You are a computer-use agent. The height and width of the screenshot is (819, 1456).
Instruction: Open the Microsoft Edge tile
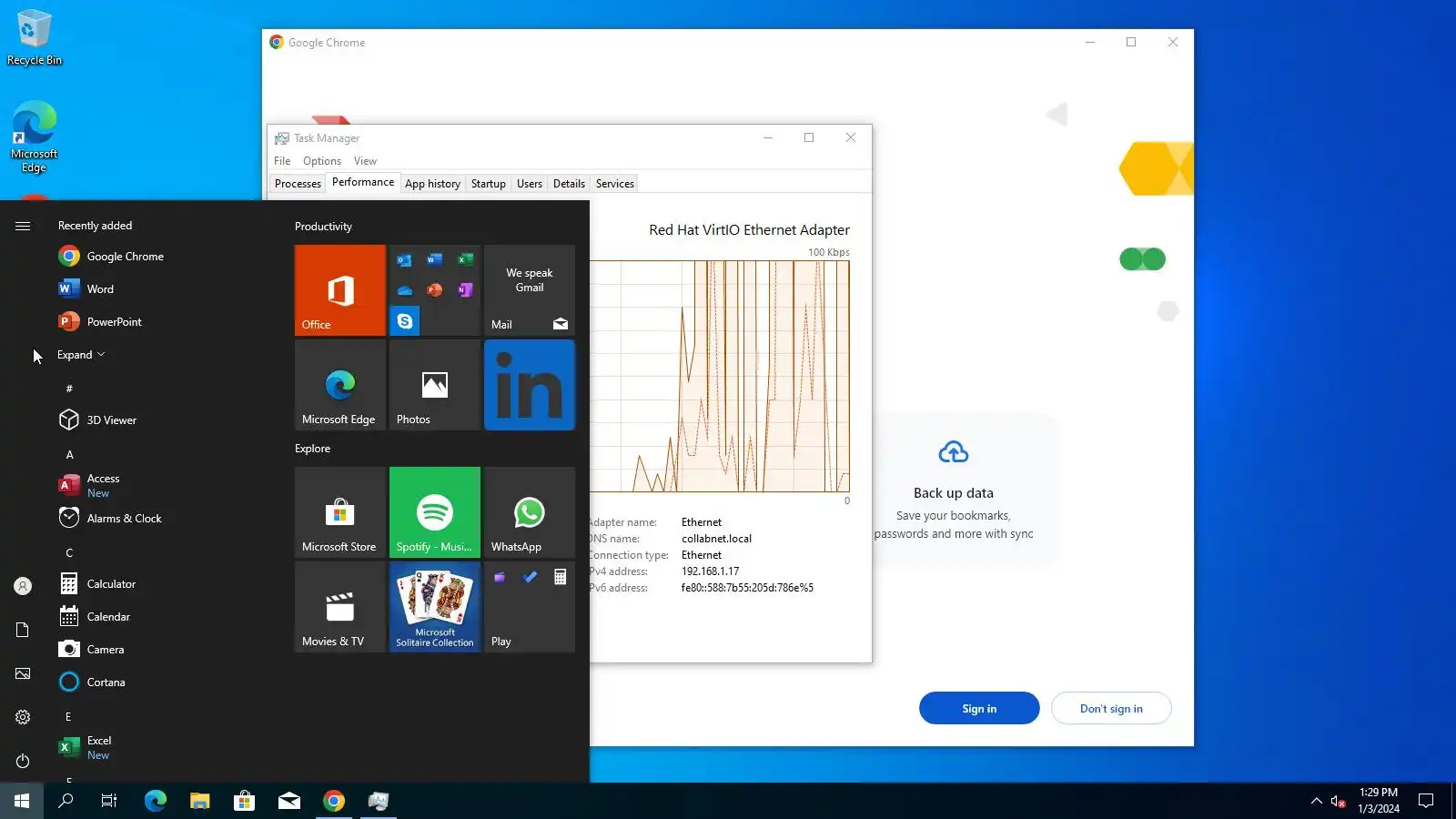click(340, 385)
